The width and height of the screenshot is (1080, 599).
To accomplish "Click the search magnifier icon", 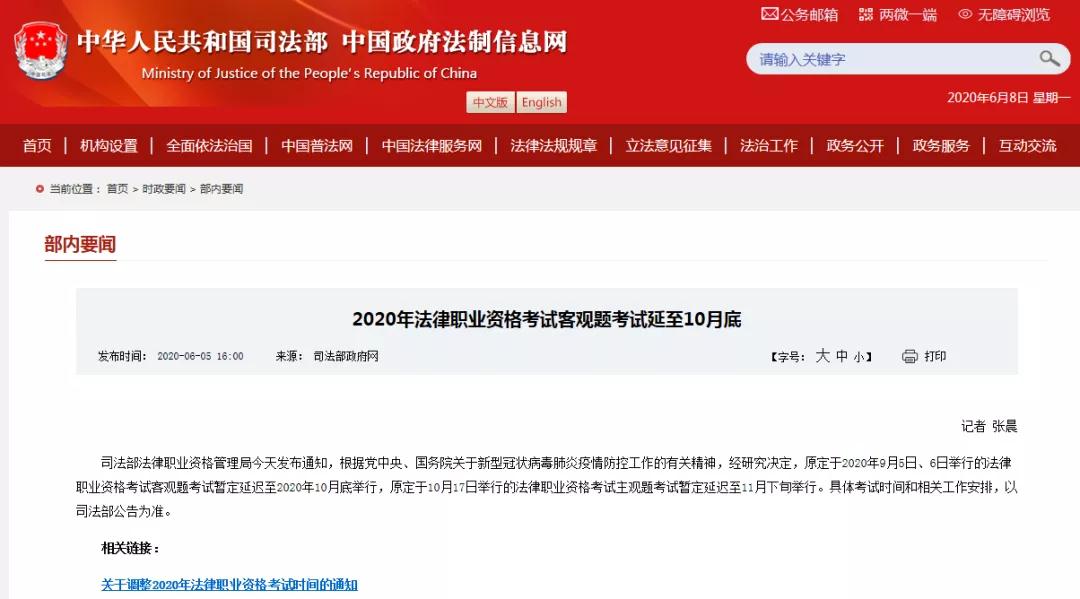I will (x=1049, y=59).
